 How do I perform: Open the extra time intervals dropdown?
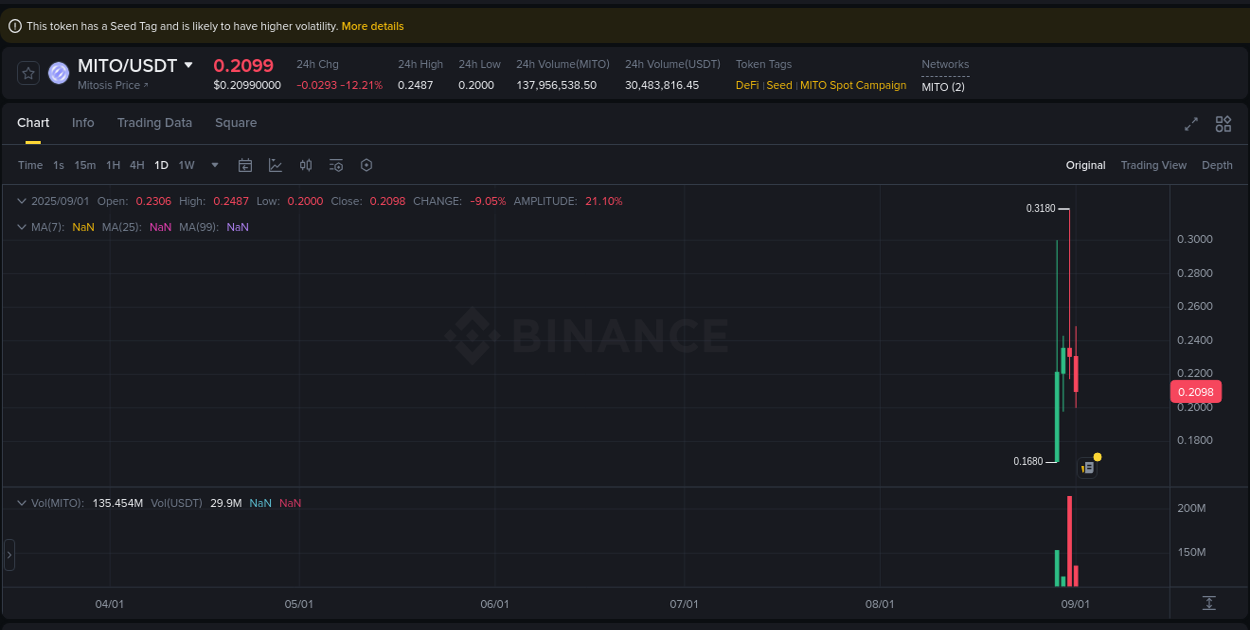214,165
